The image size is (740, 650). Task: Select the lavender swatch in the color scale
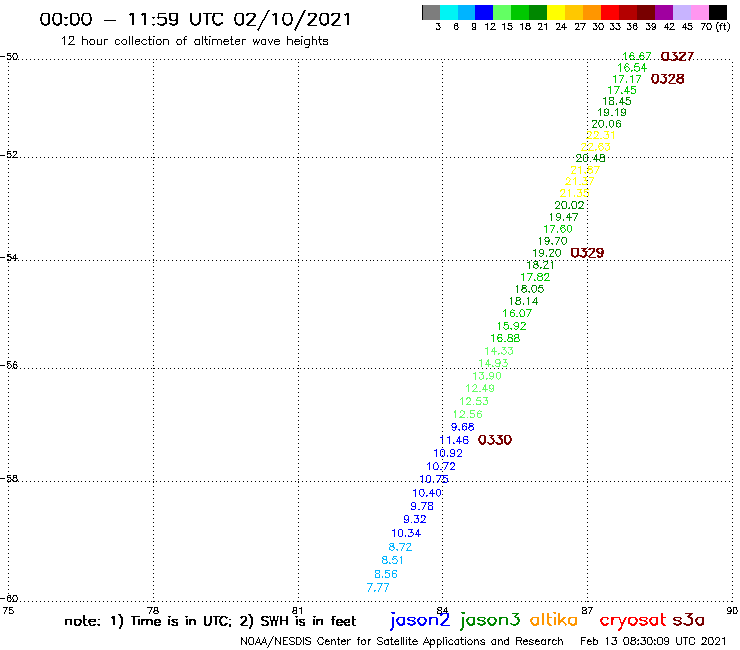coord(681,12)
